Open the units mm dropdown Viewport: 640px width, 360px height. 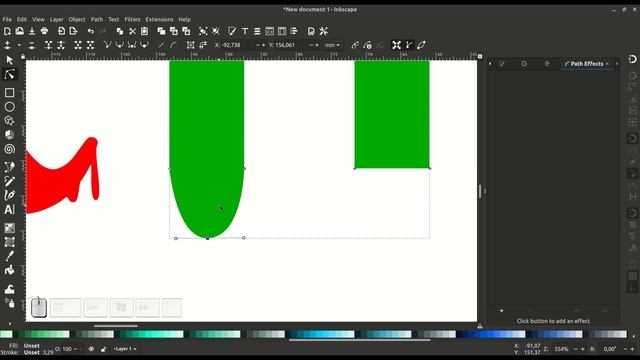[332, 45]
